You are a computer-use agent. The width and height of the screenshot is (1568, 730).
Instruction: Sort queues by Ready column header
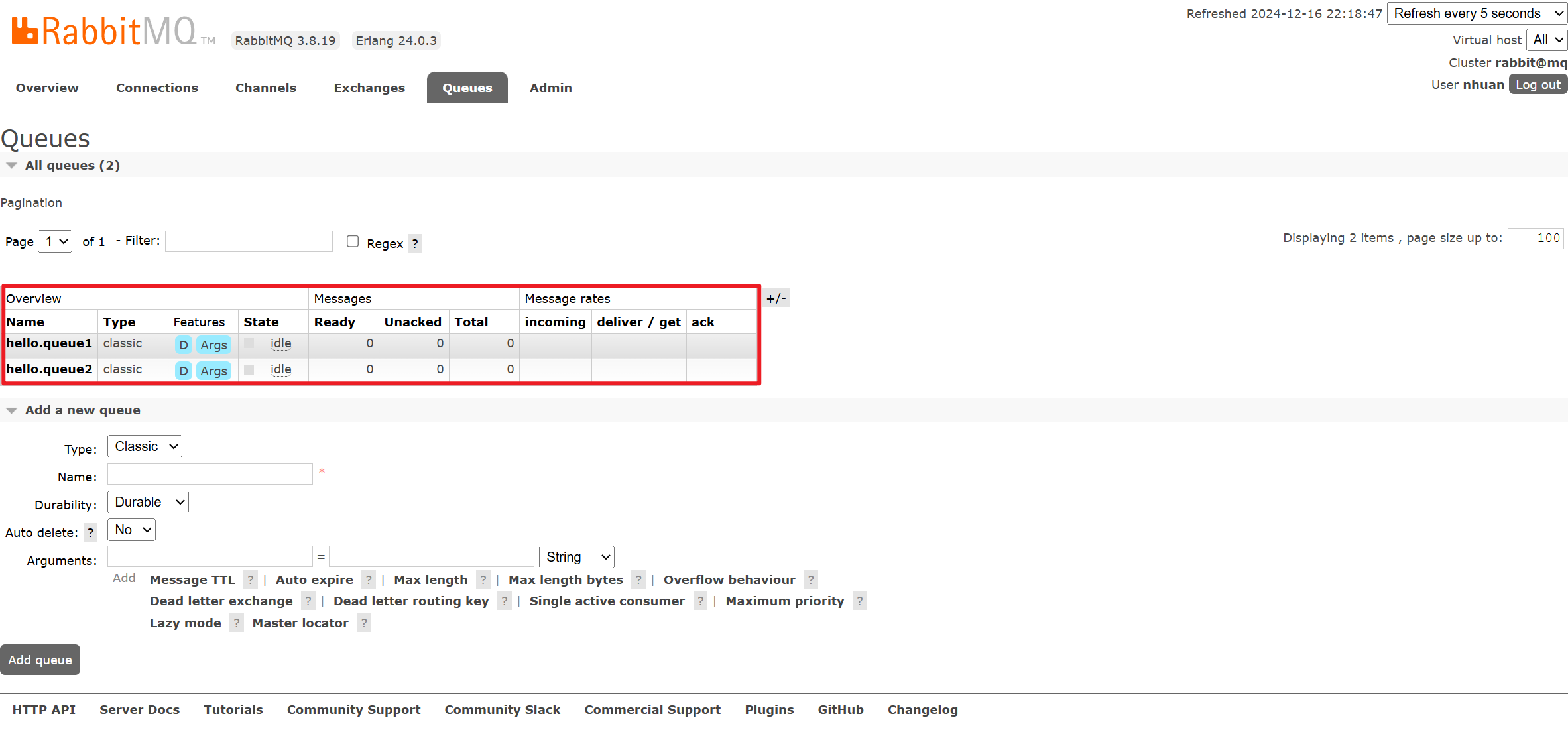click(x=334, y=322)
